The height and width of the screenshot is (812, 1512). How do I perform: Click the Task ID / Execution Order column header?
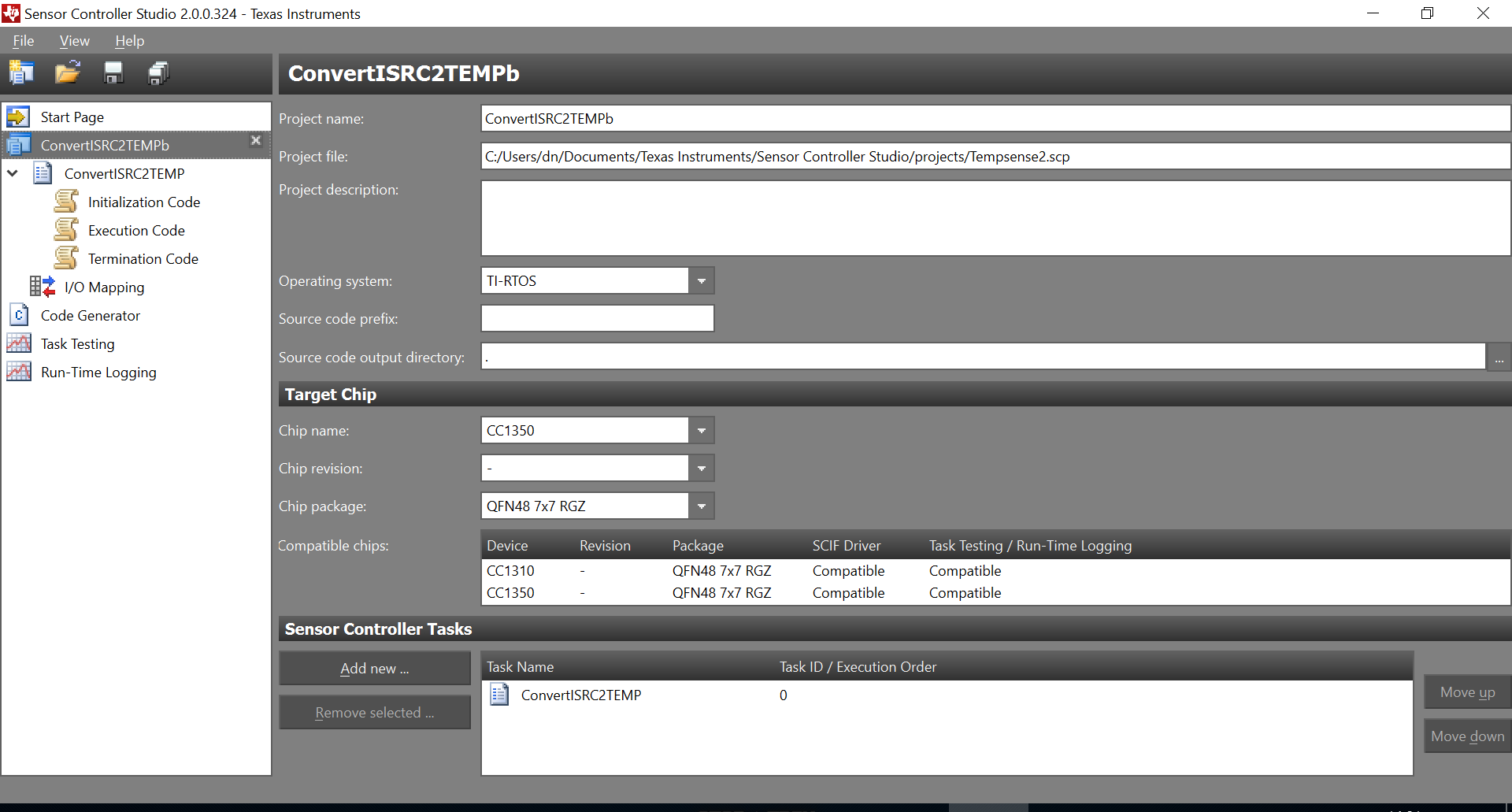pos(858,666)
